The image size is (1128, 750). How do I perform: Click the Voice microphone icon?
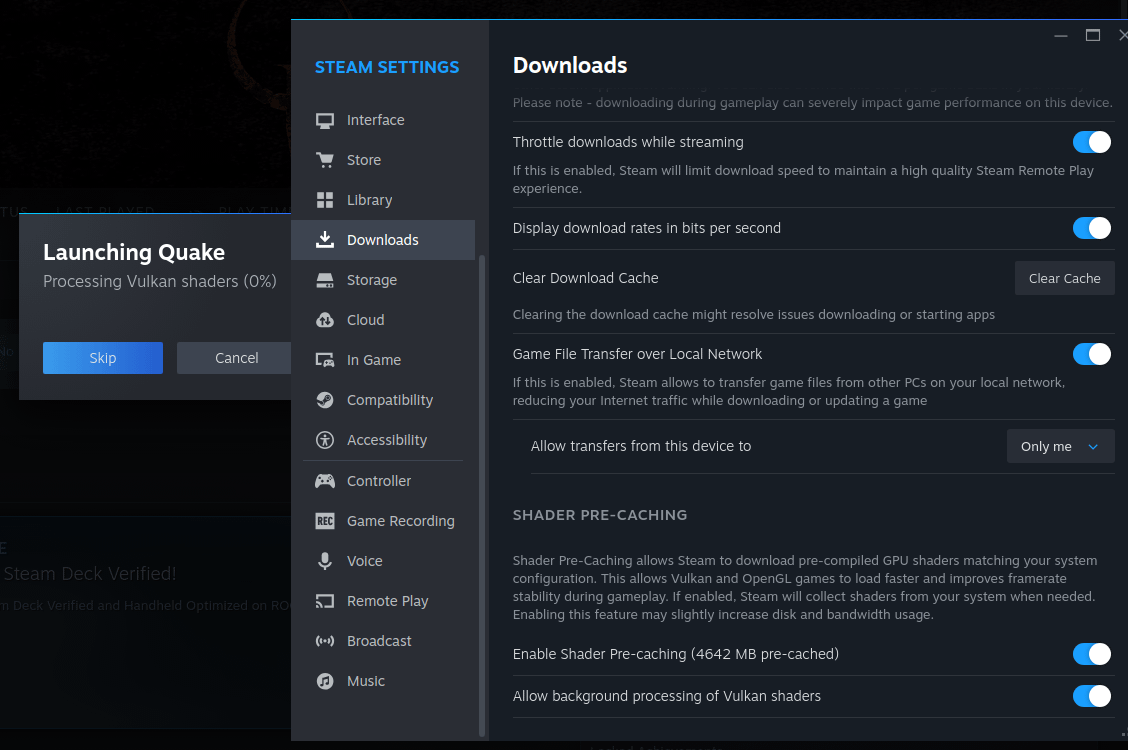click(x=325, y=561)
